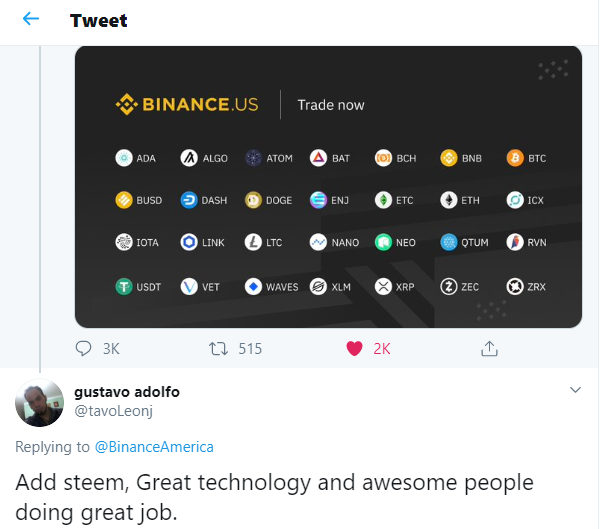Screen dimensions: 600x529
Task: Go back using the blue arrow
Action: pyautogui.click(x=31, y=18)
